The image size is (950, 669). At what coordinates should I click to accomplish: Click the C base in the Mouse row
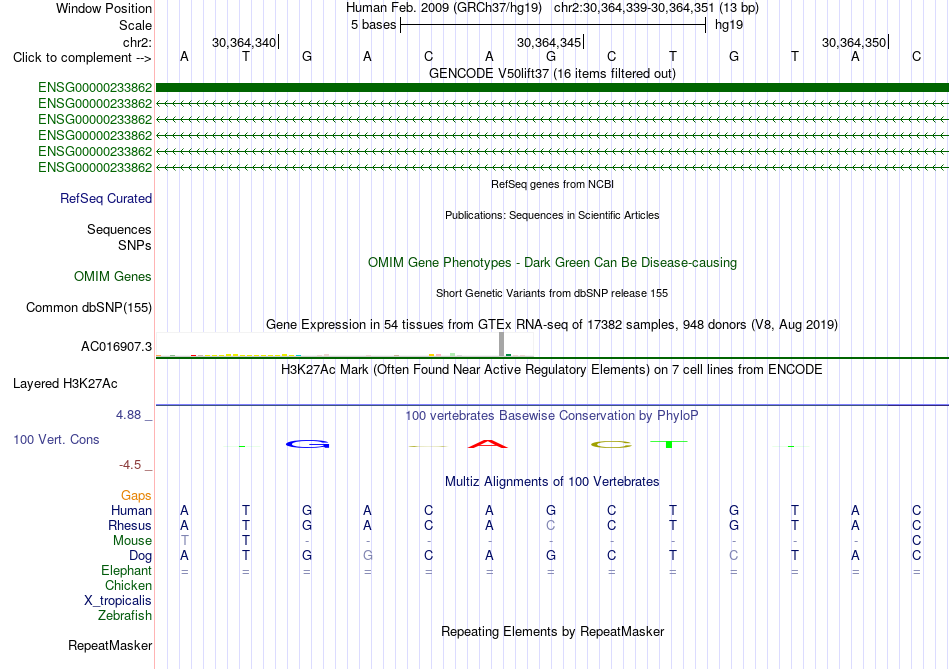[917, 541]
